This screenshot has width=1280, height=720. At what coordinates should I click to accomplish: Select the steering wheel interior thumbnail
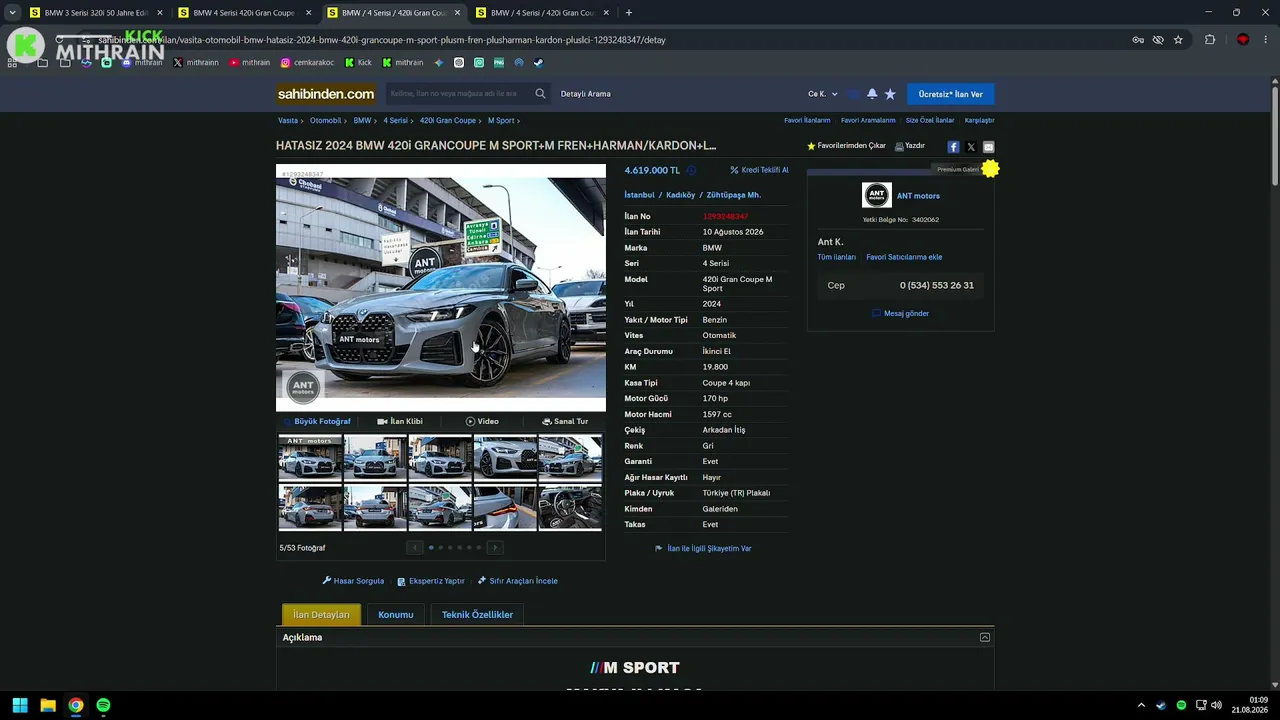click(x=570, y=507)
